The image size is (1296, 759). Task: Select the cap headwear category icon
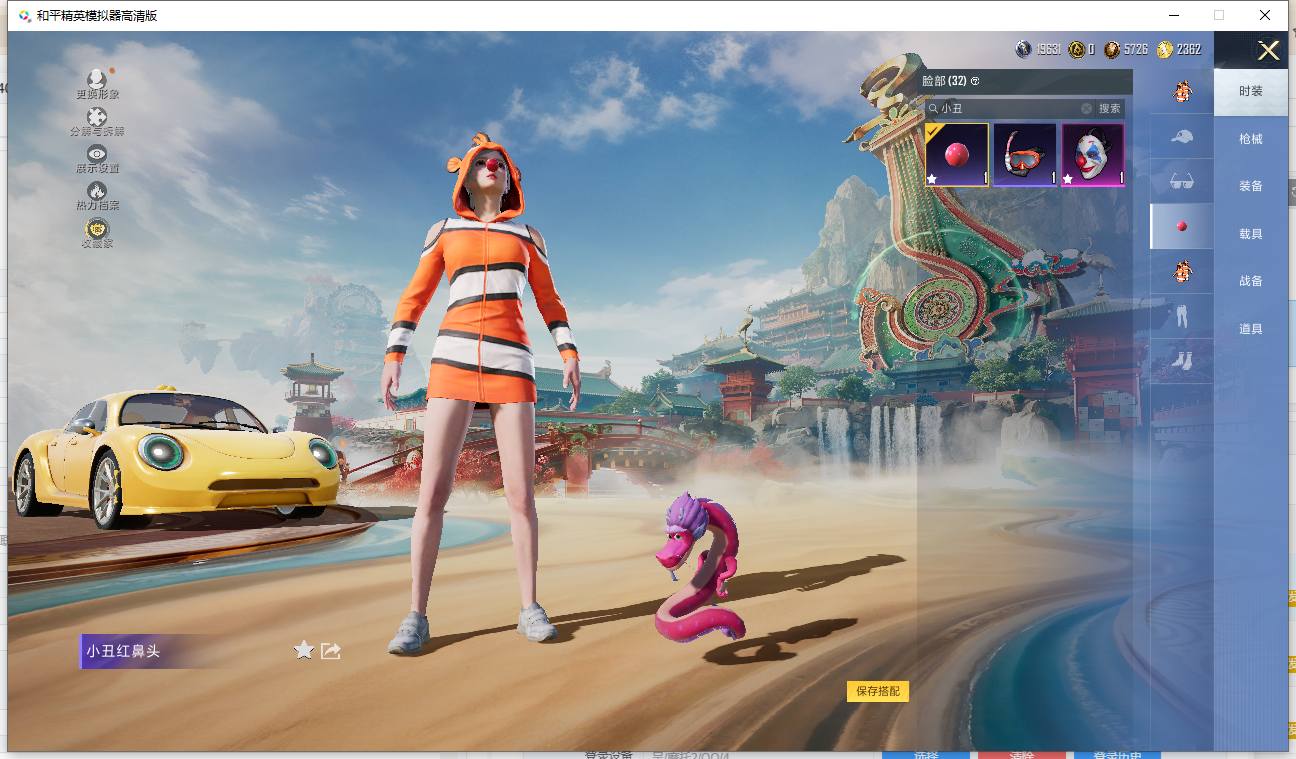[1182, 136]
